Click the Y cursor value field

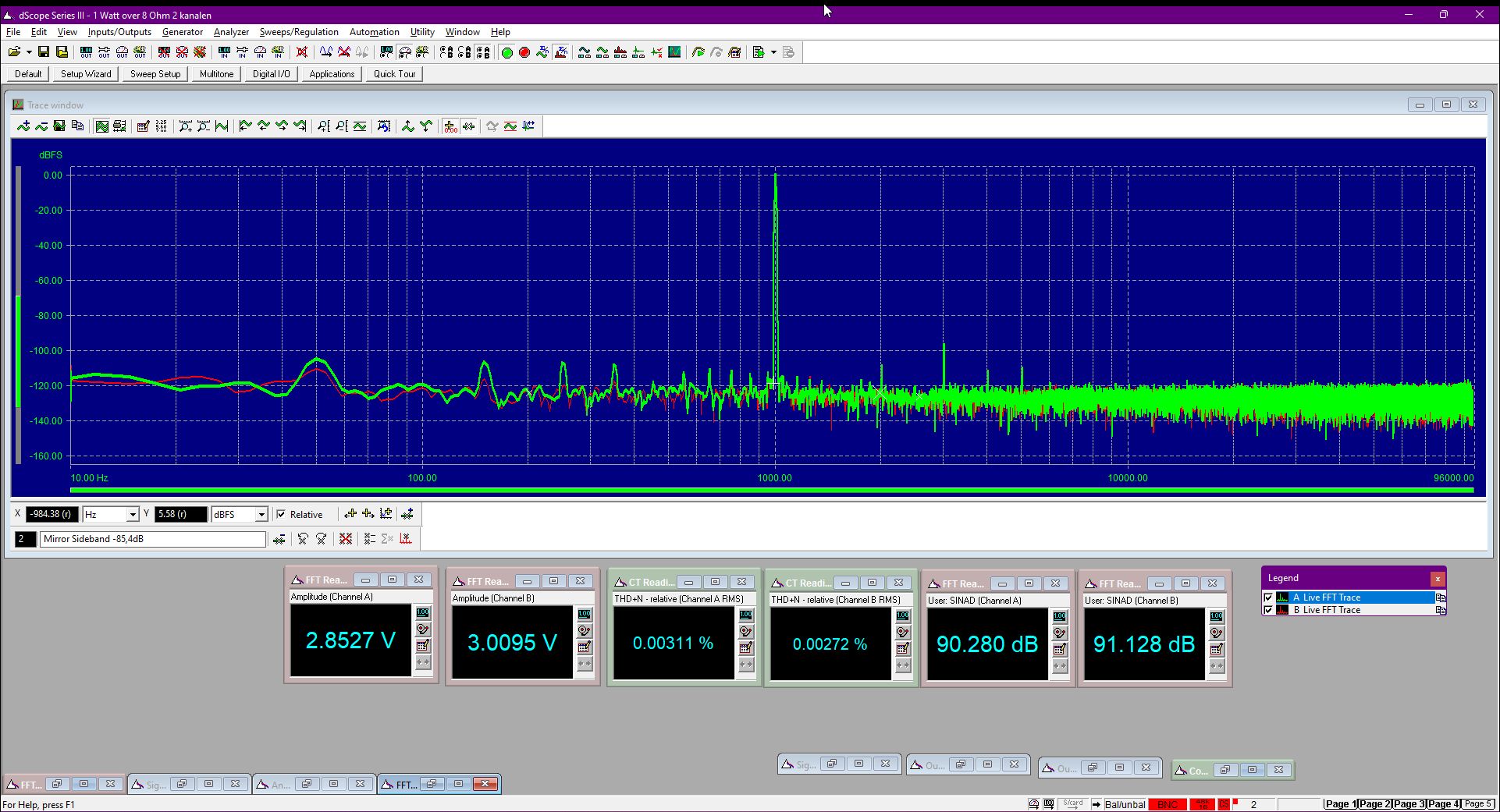[x=181, y=514]
